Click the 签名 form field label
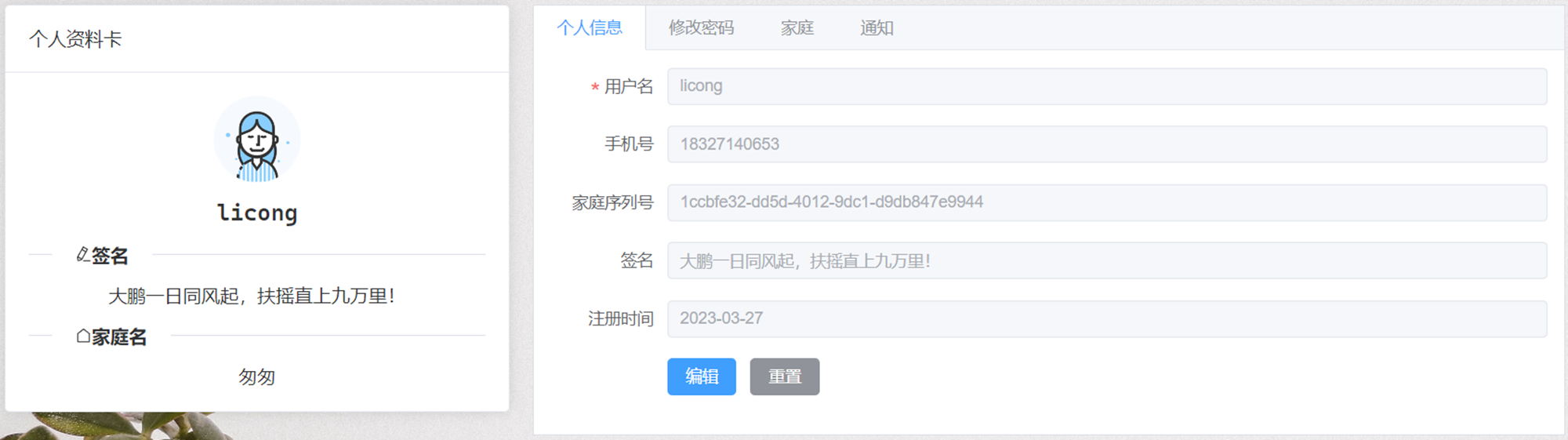Screen dimensions: 1568x440 tap(637, 260)
